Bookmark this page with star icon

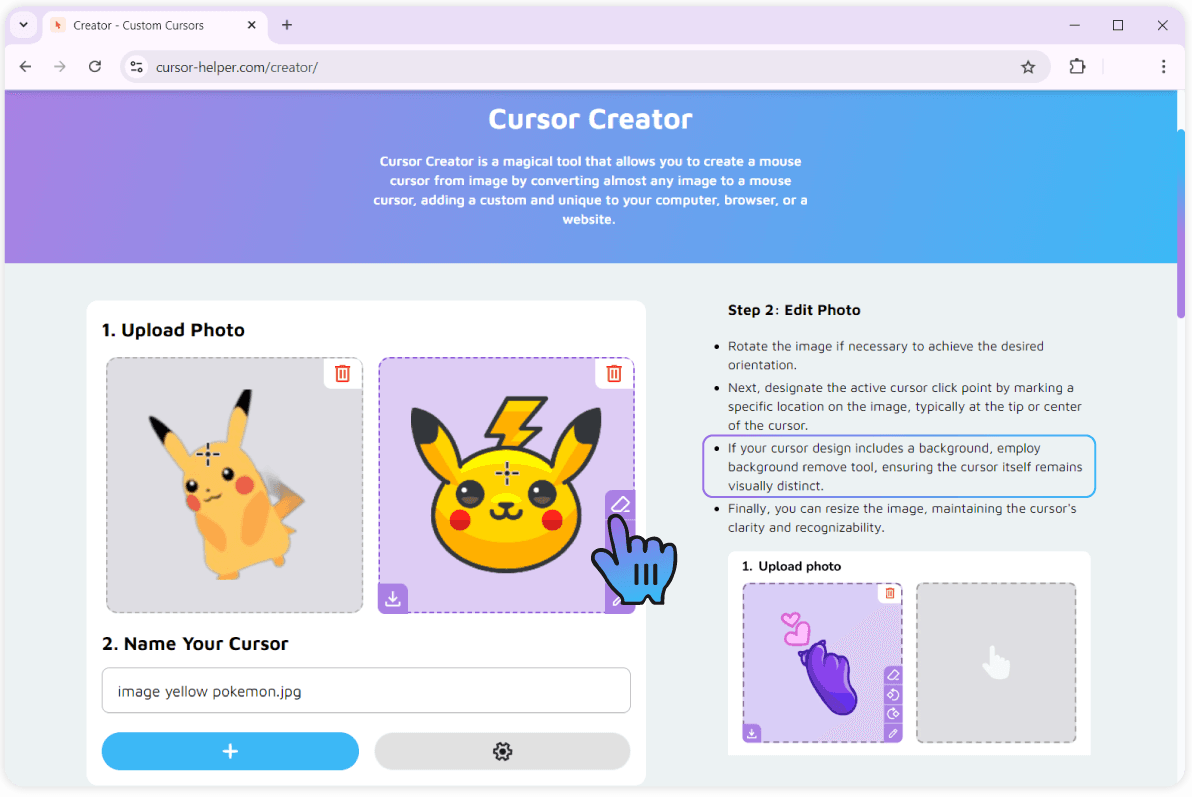coord(1028,67)
